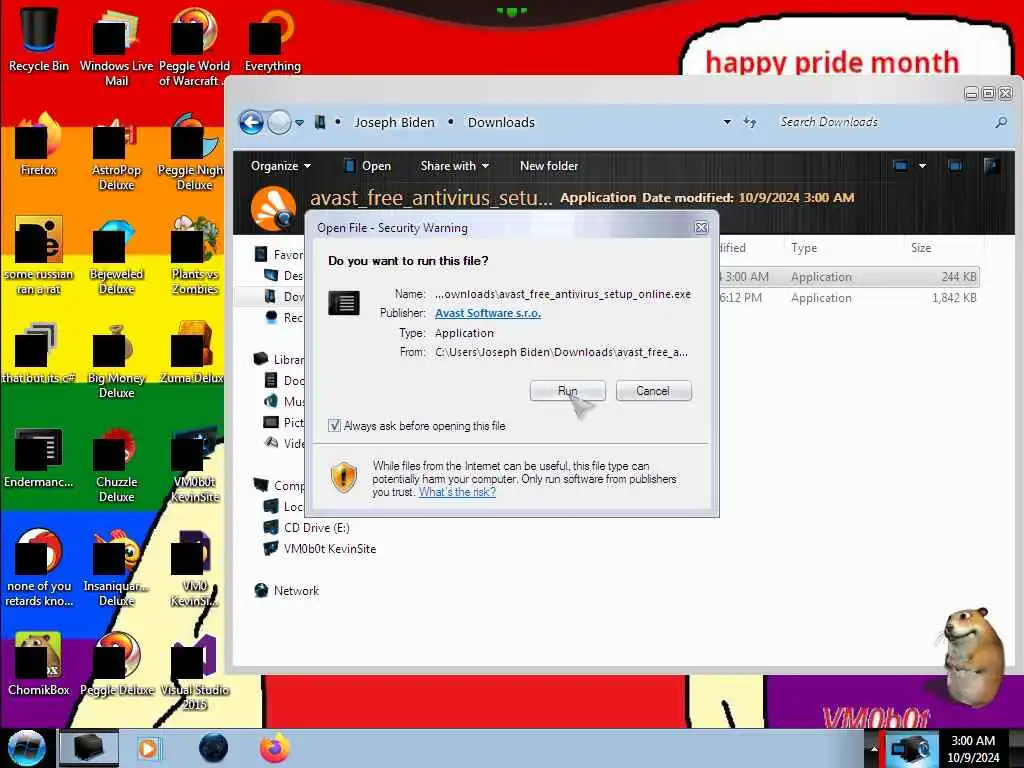1024x768 pixels.
Task: Open AstroPop Deluxe desktop icon
Action: pos(116,153)
